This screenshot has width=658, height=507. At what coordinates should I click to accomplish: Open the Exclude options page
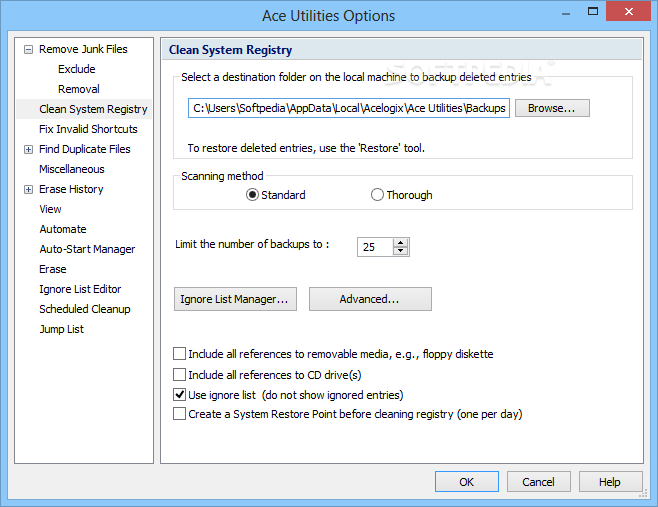[77, 69]
